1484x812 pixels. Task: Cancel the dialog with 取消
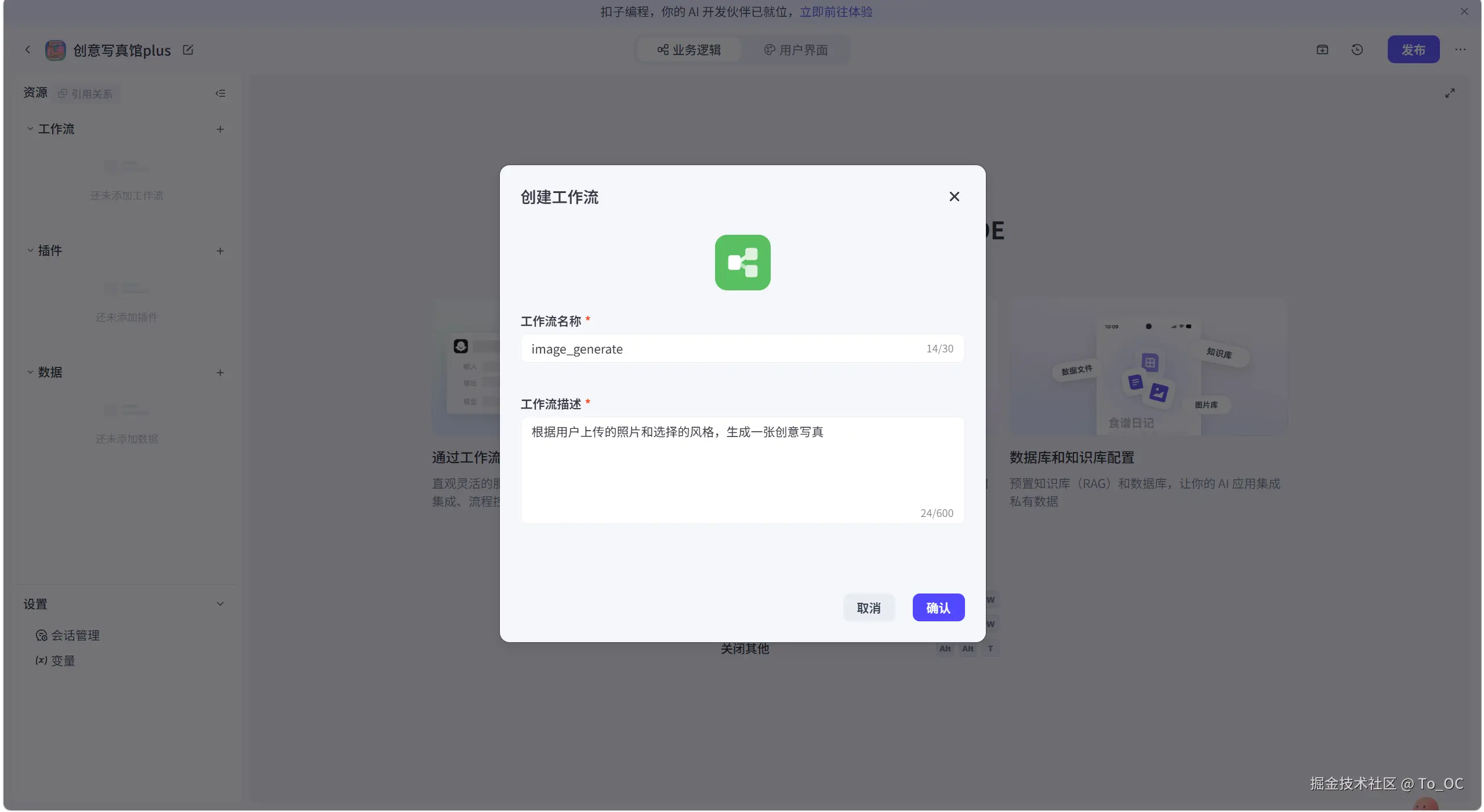coord(868,607)
